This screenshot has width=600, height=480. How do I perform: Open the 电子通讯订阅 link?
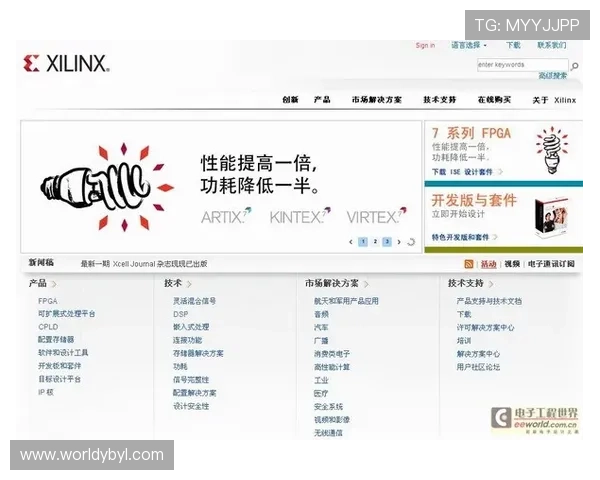(x=551, y=264)
